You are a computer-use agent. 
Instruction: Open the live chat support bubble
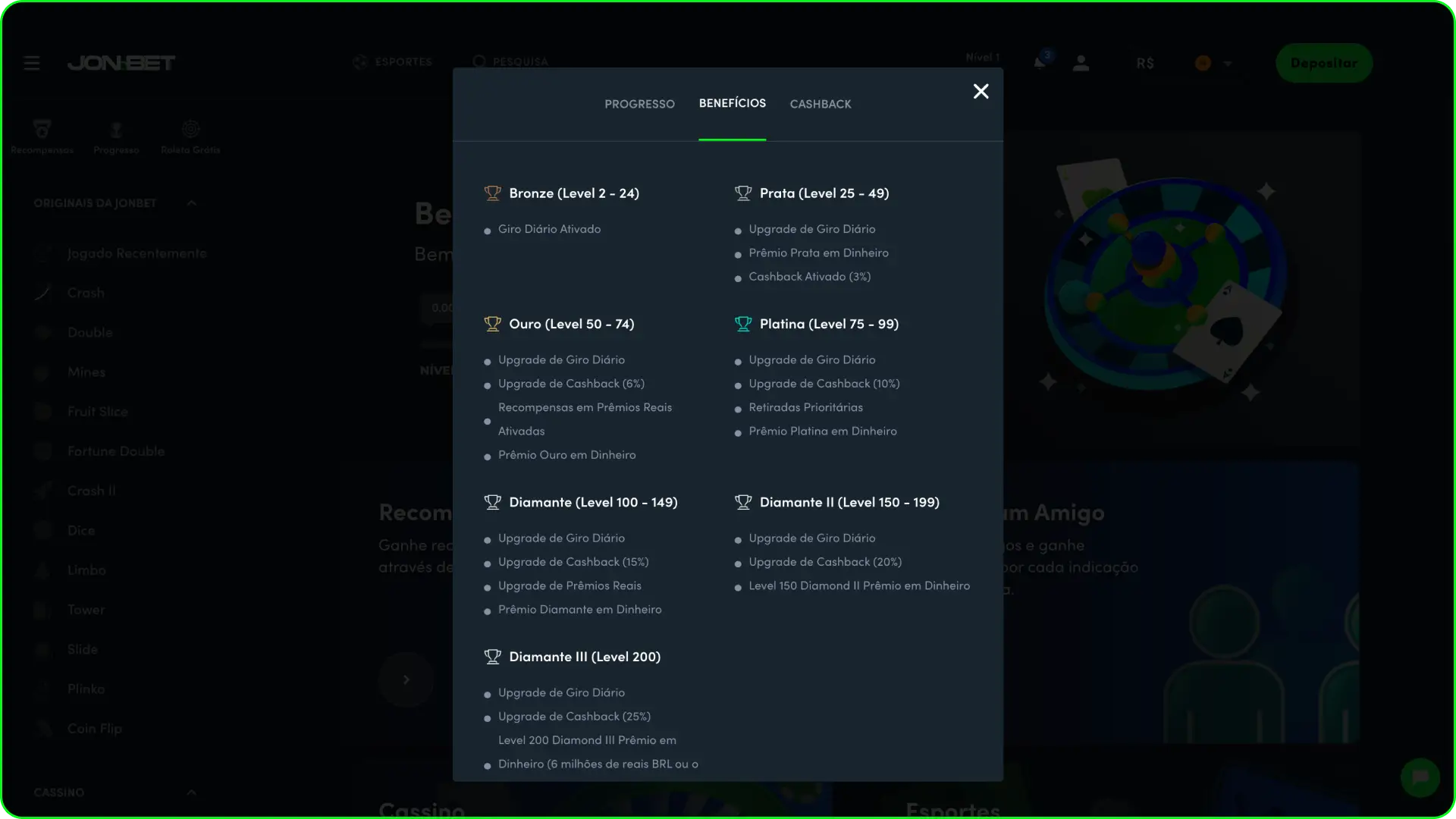(1420, 777)
